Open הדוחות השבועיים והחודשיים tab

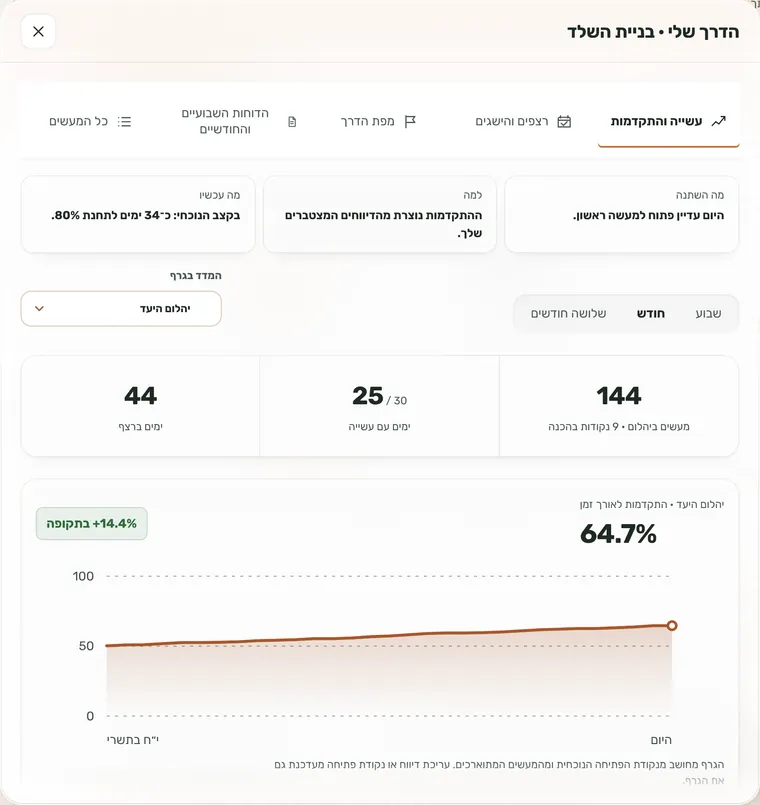pos(239,121)
